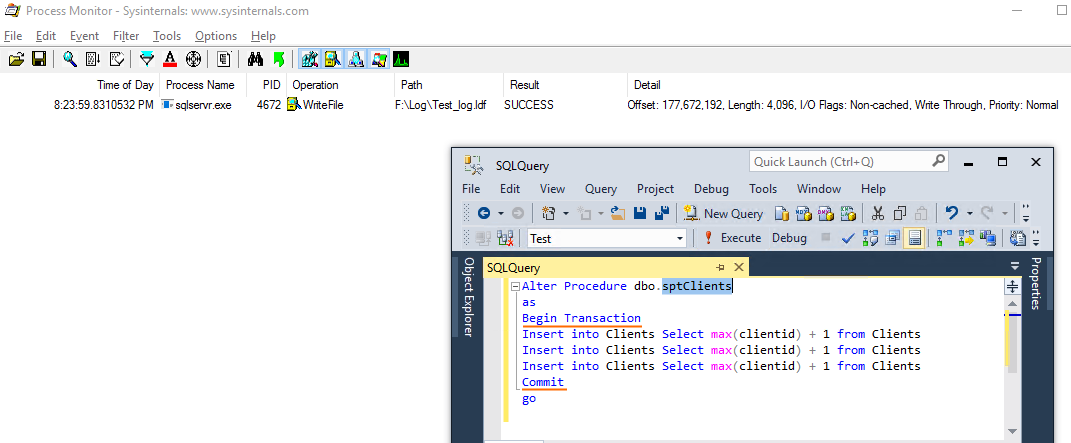1071x443 pixels.
Task: Open upper SSMS toolbar overflow options
Action: (1026, 214)
